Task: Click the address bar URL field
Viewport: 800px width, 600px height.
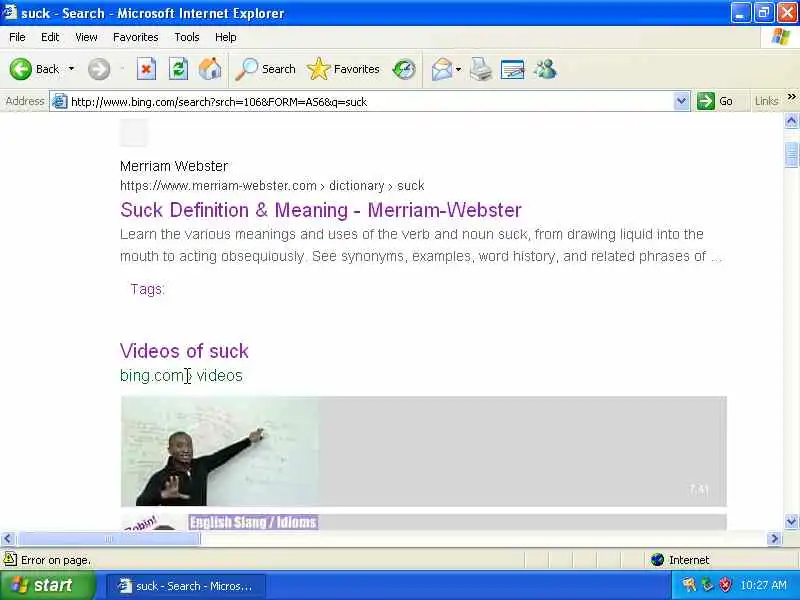Action: [370, 102]
